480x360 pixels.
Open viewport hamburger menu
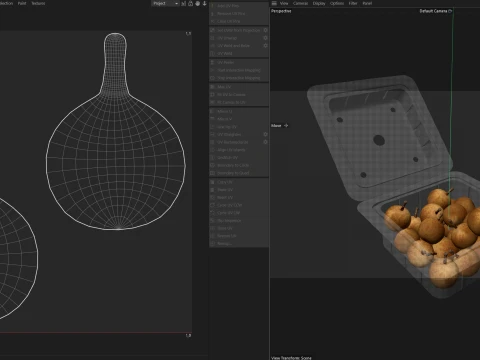pyautogui.click(x=274, y=3)
